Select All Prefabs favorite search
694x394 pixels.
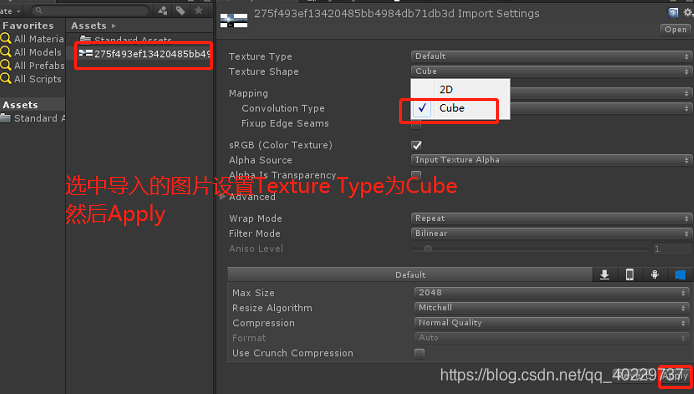pyautogui.click(x=33, y=66)
